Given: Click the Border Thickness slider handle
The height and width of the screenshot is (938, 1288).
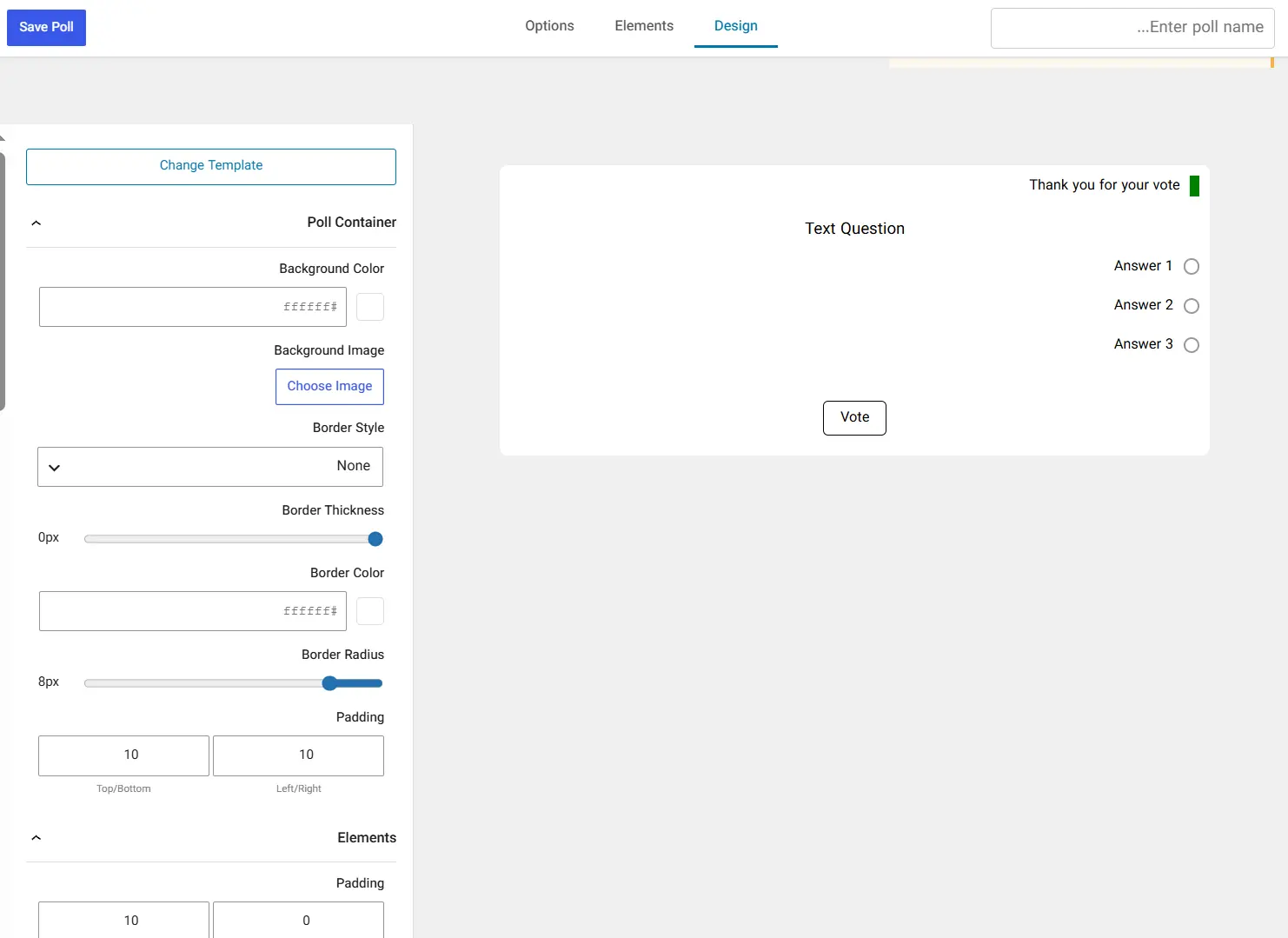Looking at the screenshot, I should 375,539.
